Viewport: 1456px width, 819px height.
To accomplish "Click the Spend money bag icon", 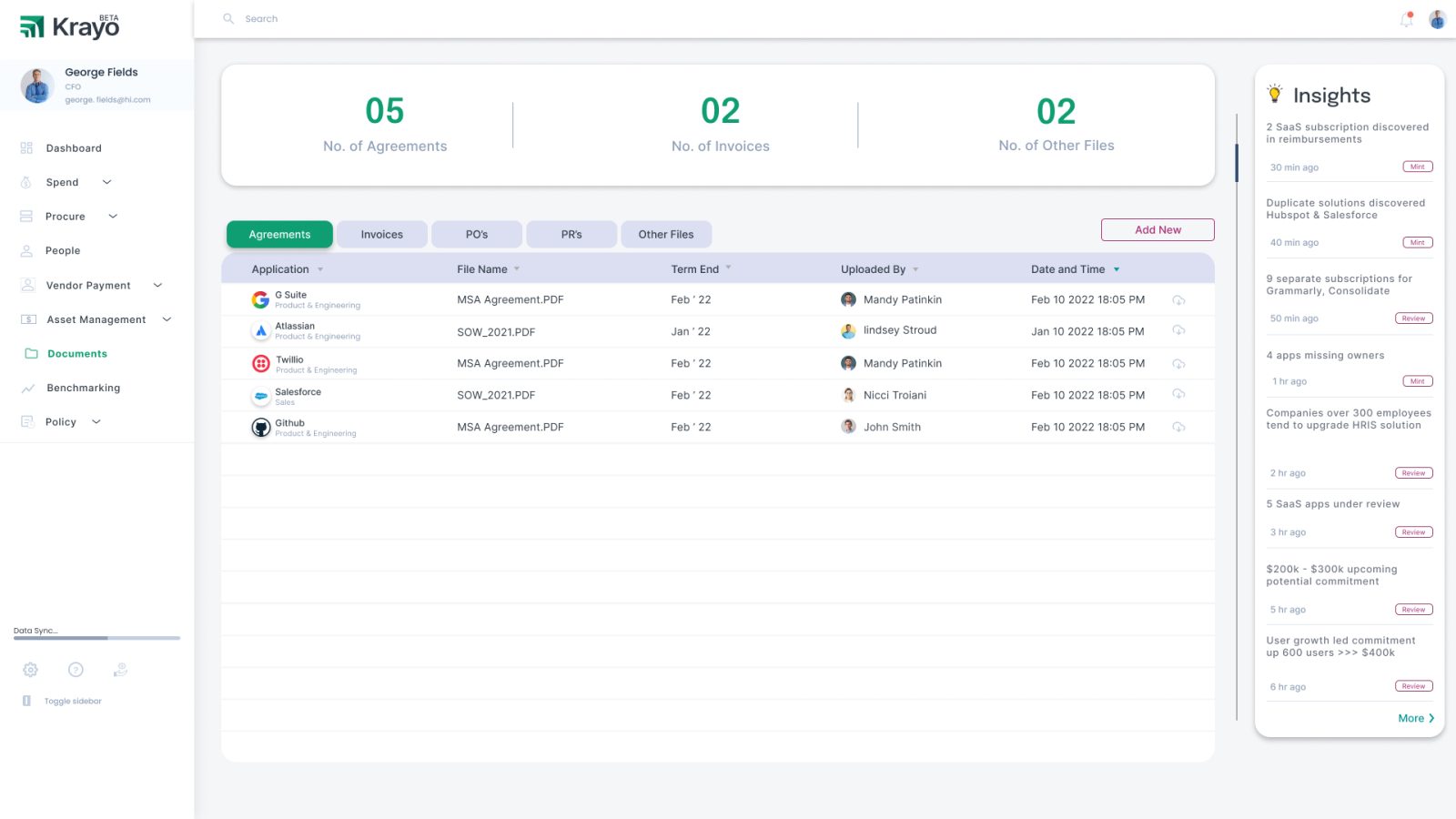I will click(26, 182).
